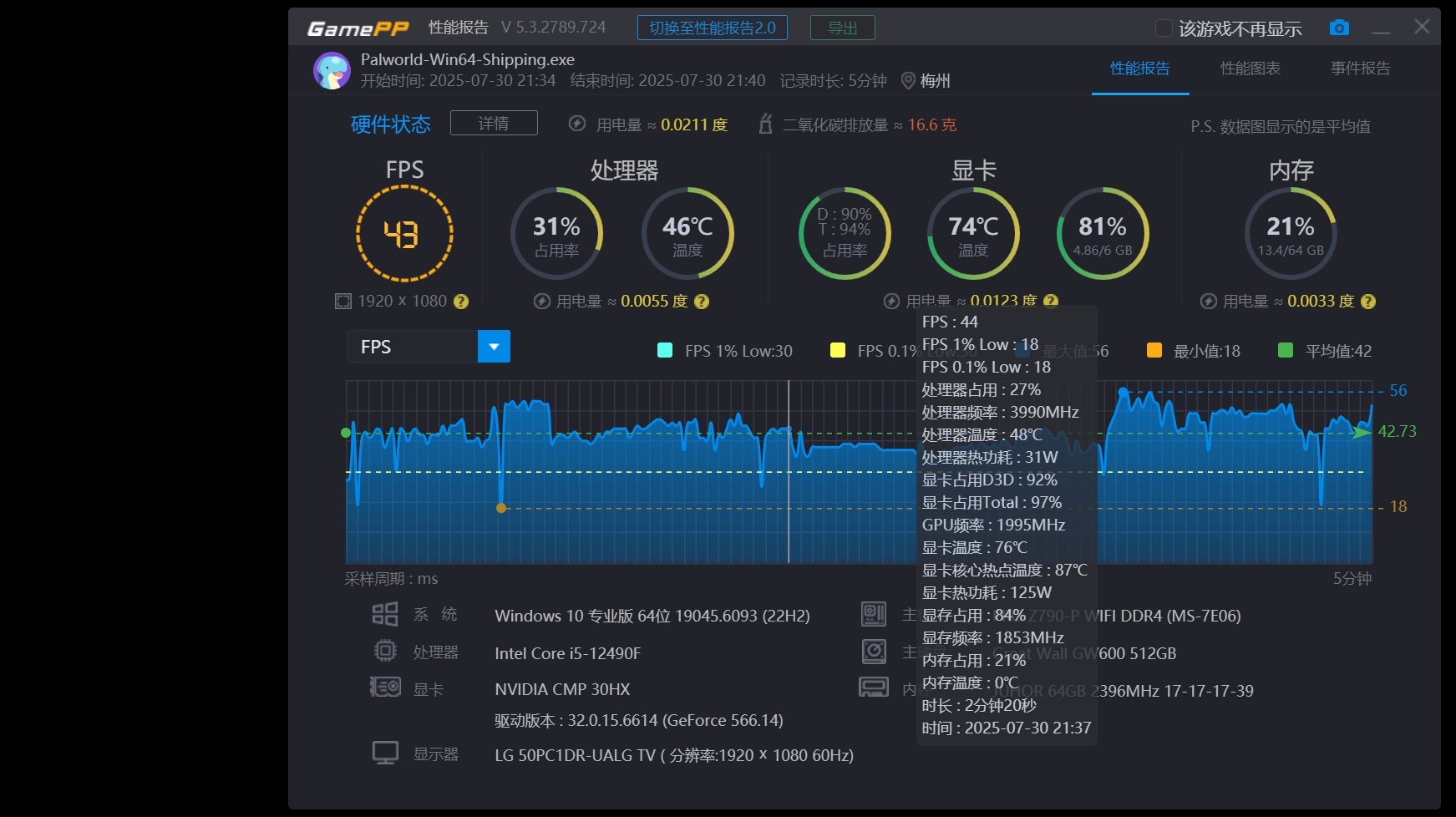Switch to 事件报告 tab

[x=1361, y=69]
